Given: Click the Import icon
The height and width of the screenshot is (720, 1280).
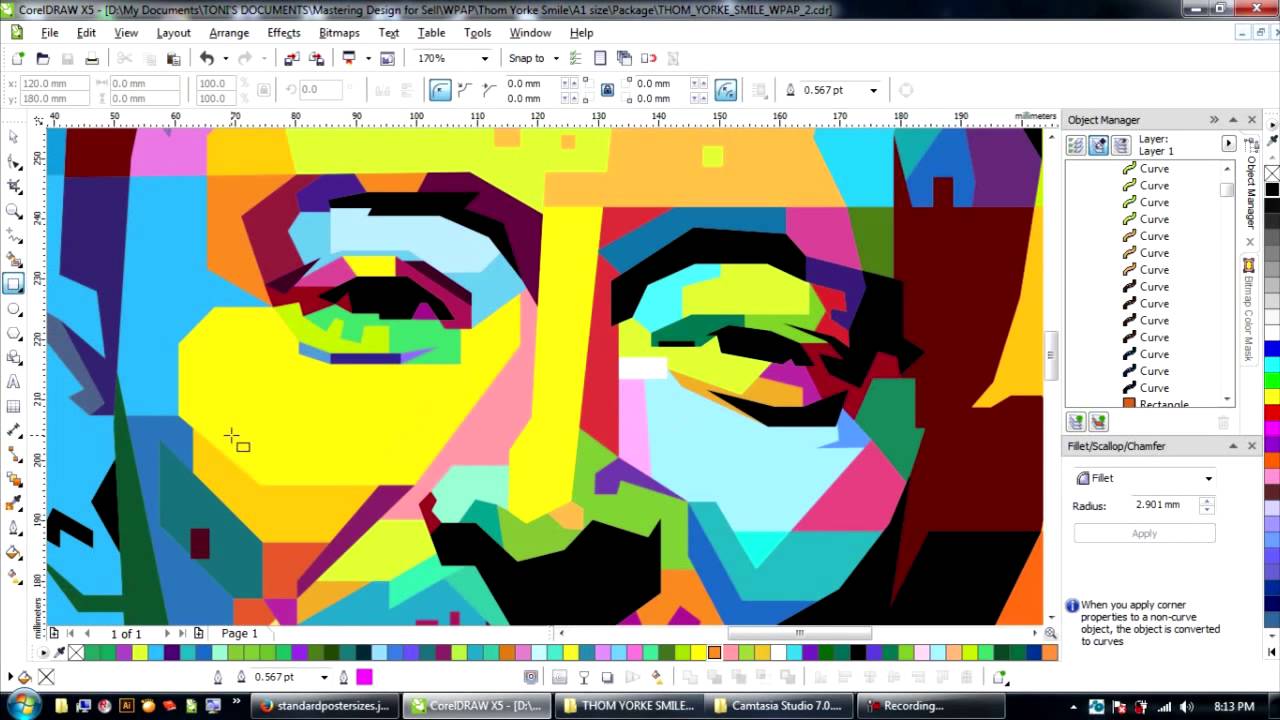Looking at the screenshot, I should 291,58.
